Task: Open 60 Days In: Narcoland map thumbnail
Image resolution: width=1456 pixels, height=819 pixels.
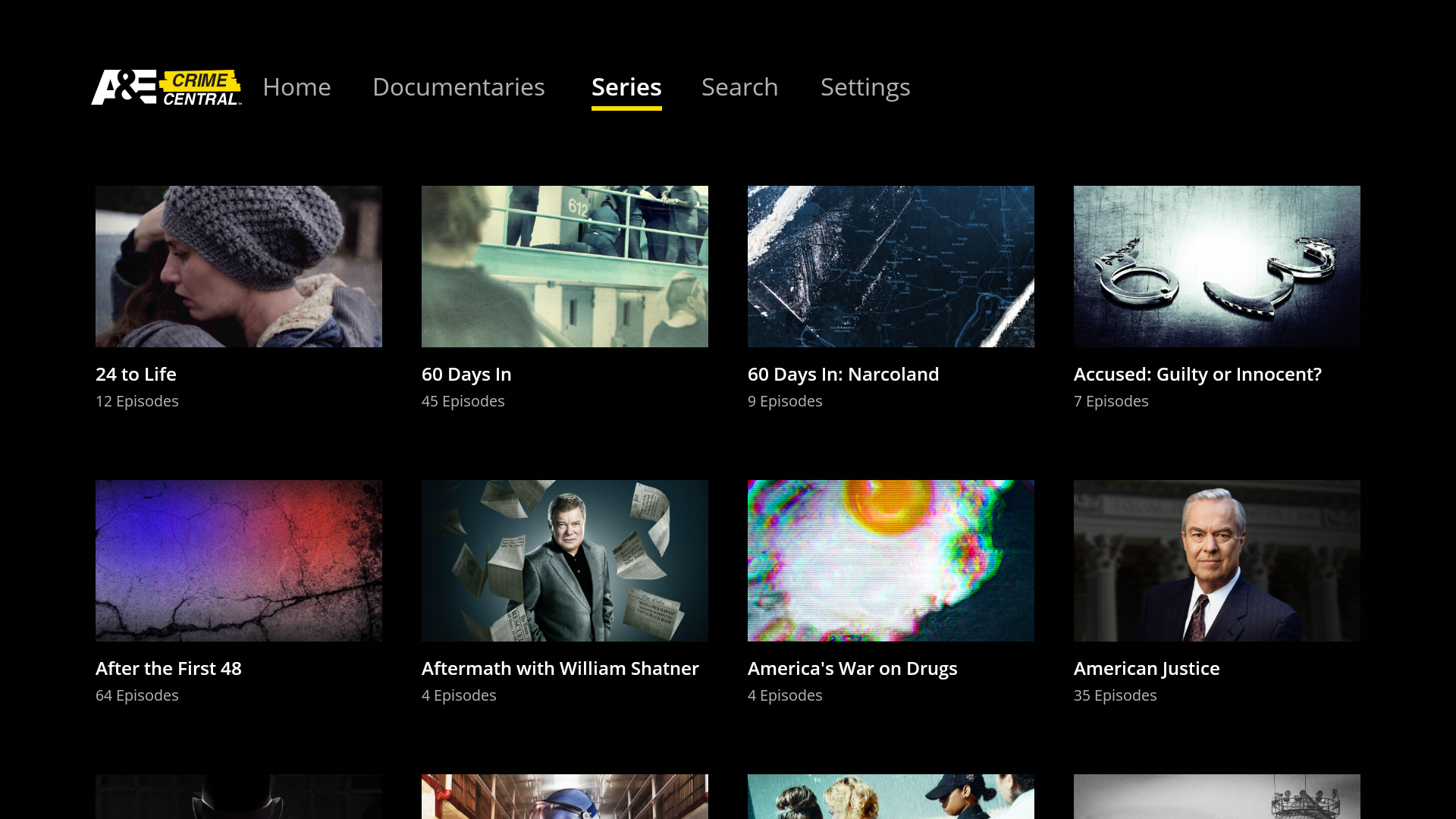Action: 891,266
